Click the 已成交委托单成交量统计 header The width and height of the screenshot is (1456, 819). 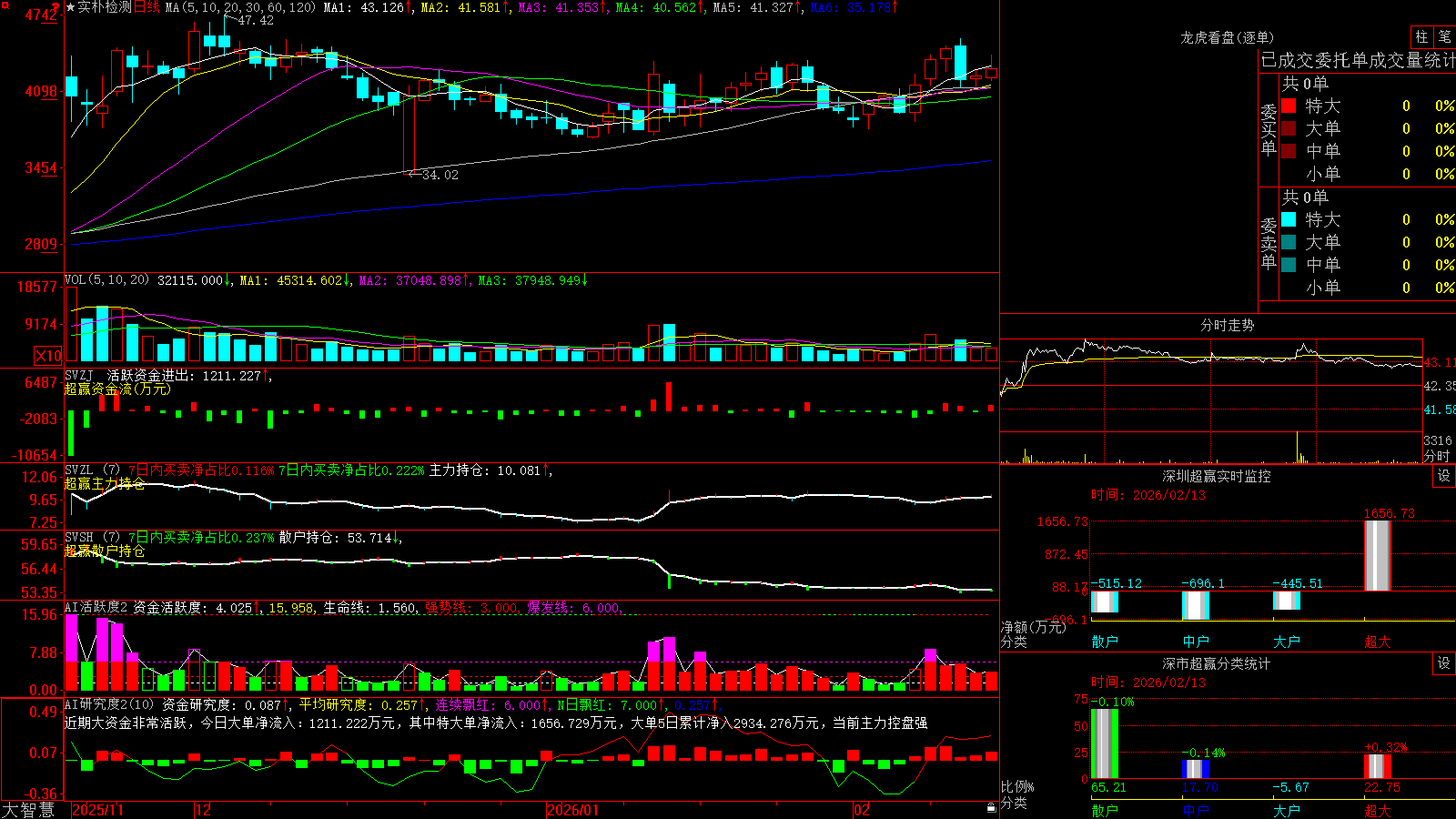[1358, 60]
